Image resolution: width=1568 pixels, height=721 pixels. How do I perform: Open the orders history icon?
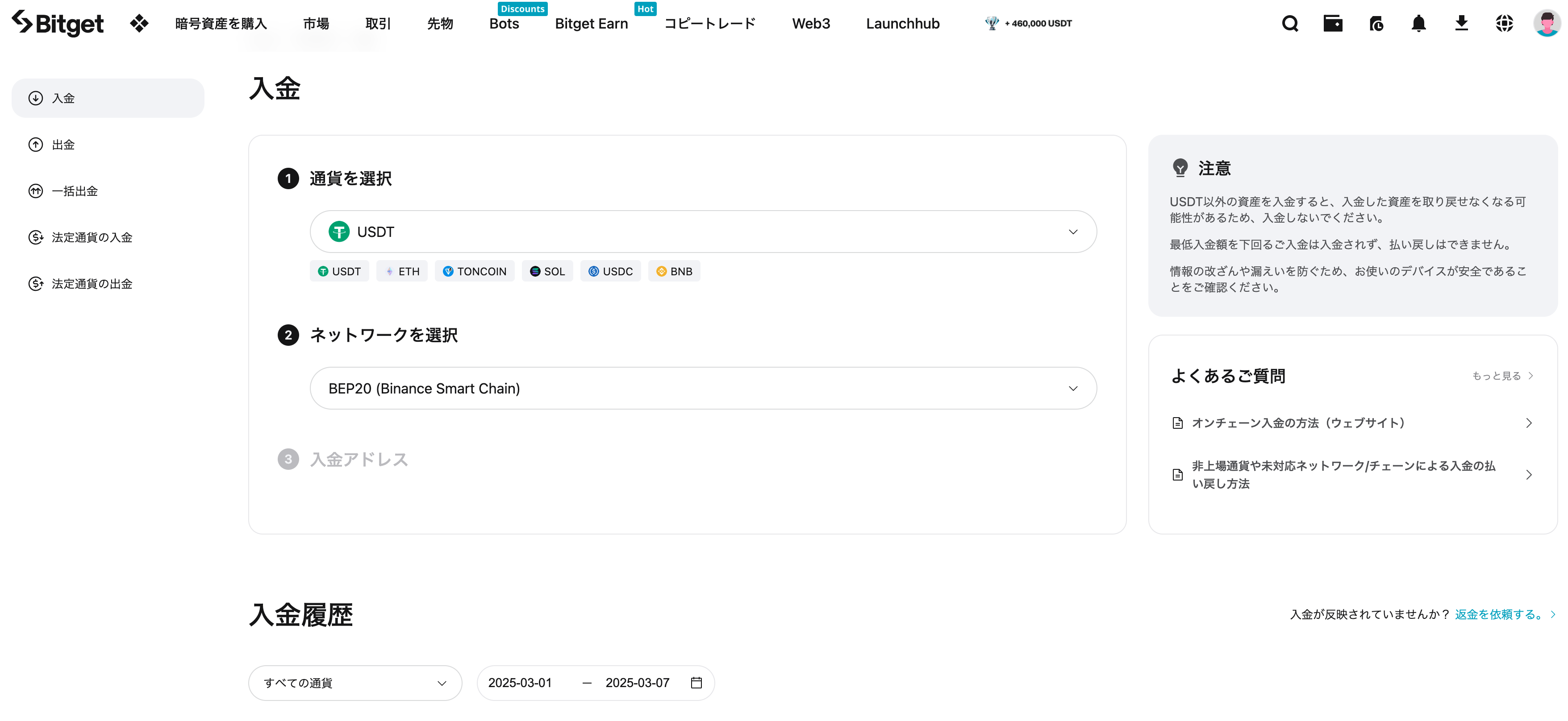1376,24
